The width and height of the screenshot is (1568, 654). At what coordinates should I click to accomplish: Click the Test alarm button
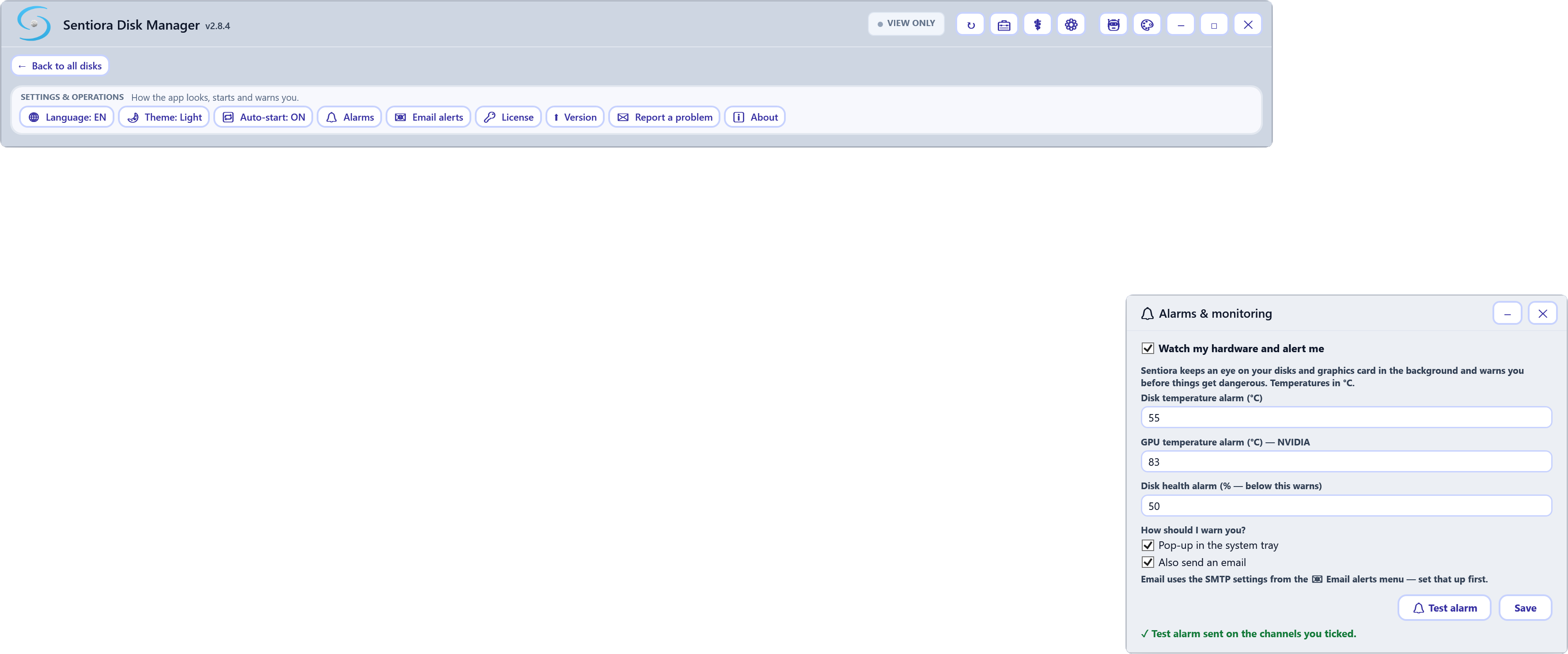click(x=1444, y=608)
